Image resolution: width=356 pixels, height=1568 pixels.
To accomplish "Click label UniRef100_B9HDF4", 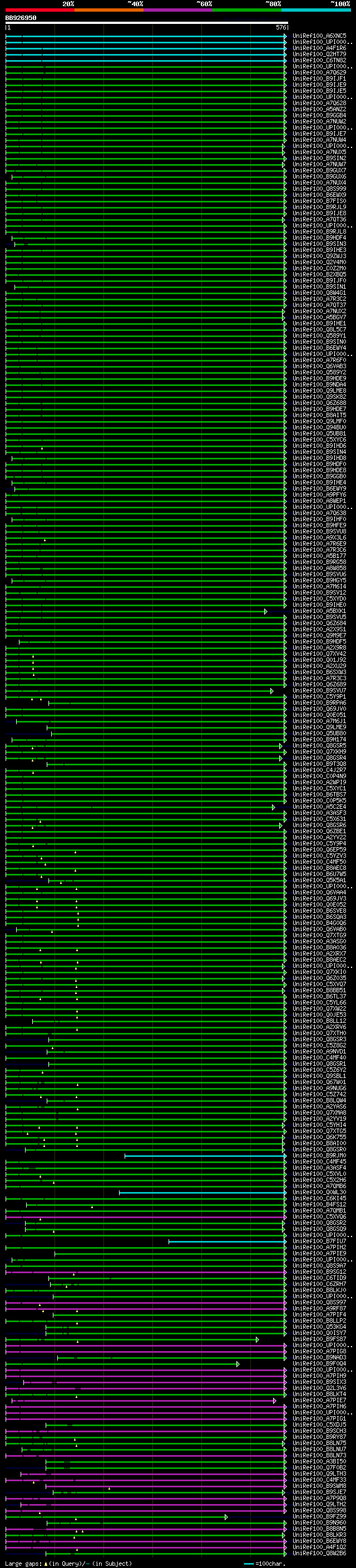I will [x=319, y=238].
